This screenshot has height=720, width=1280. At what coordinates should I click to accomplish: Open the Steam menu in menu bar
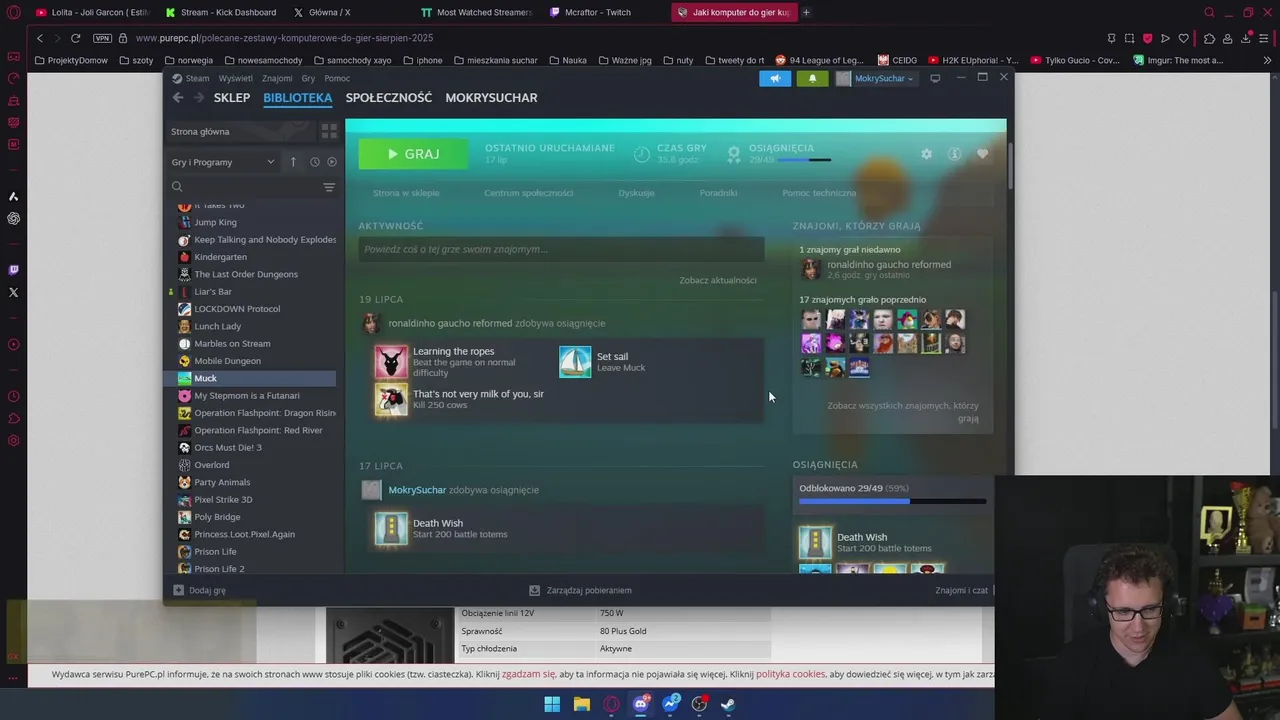[x=197, y=78]
